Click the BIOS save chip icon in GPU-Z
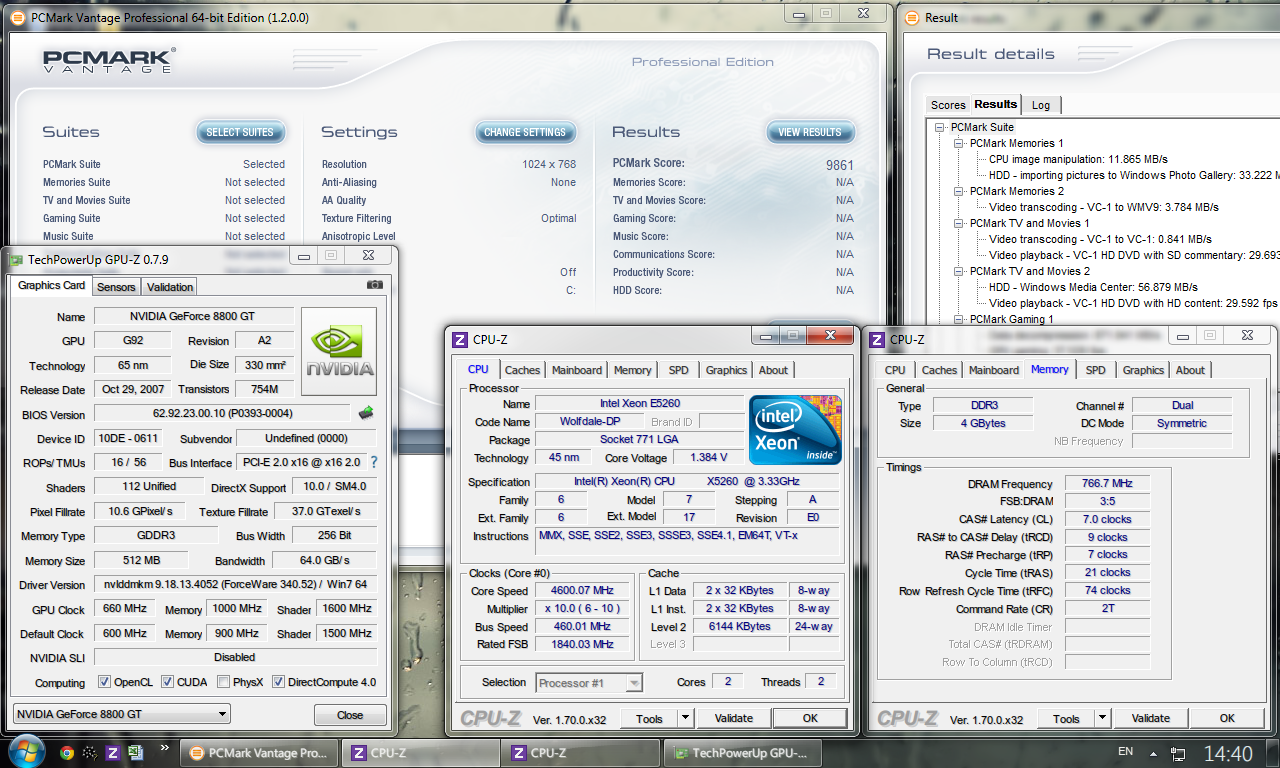This screenshot has height=768, width=1280. 366,413
